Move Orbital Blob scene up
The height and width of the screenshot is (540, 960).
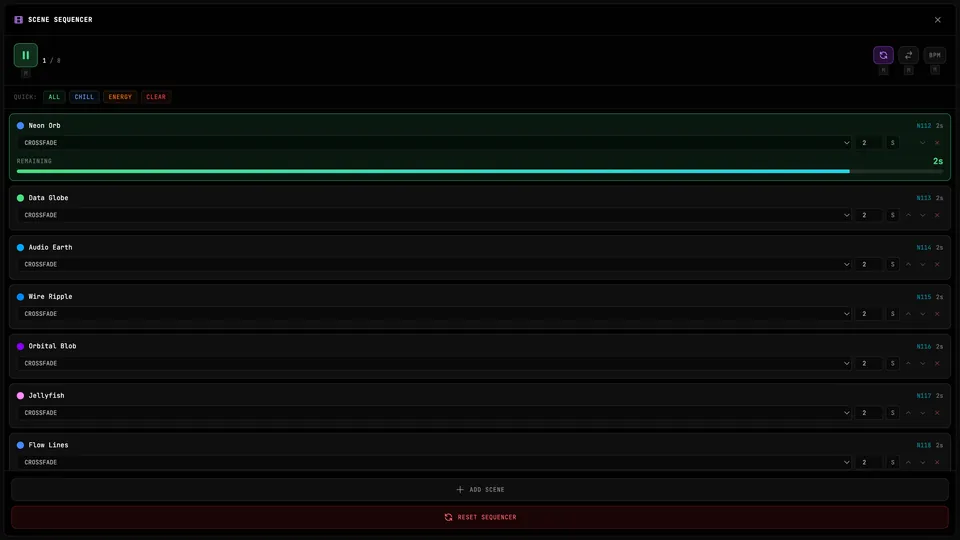click(909, 363)
